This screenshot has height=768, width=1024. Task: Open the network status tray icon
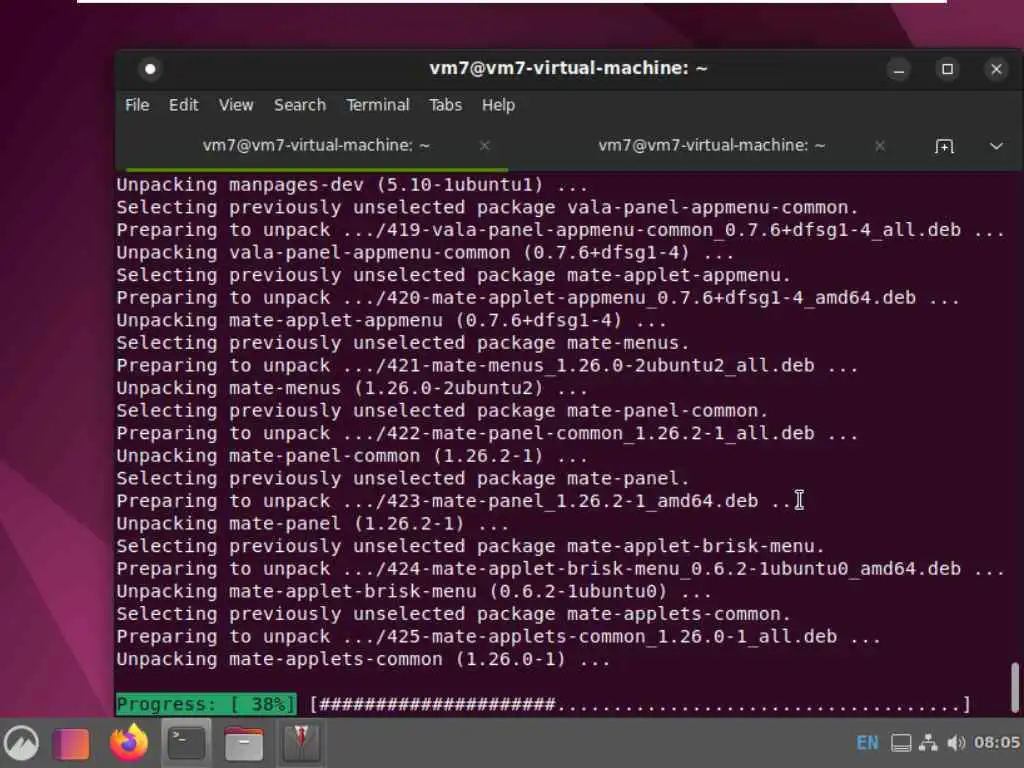(x=928, y=743)
